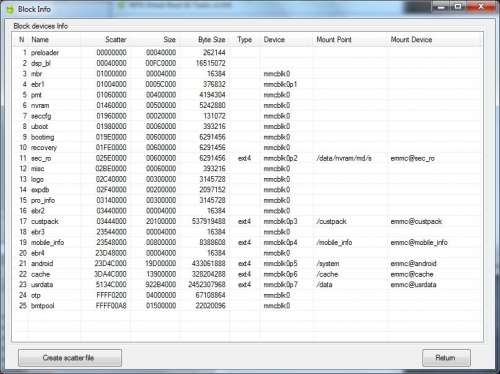Screen dimensions: 500x374
Task: Click size value 00FC0000
Action: pyautogui.click(x=161, y=63)
